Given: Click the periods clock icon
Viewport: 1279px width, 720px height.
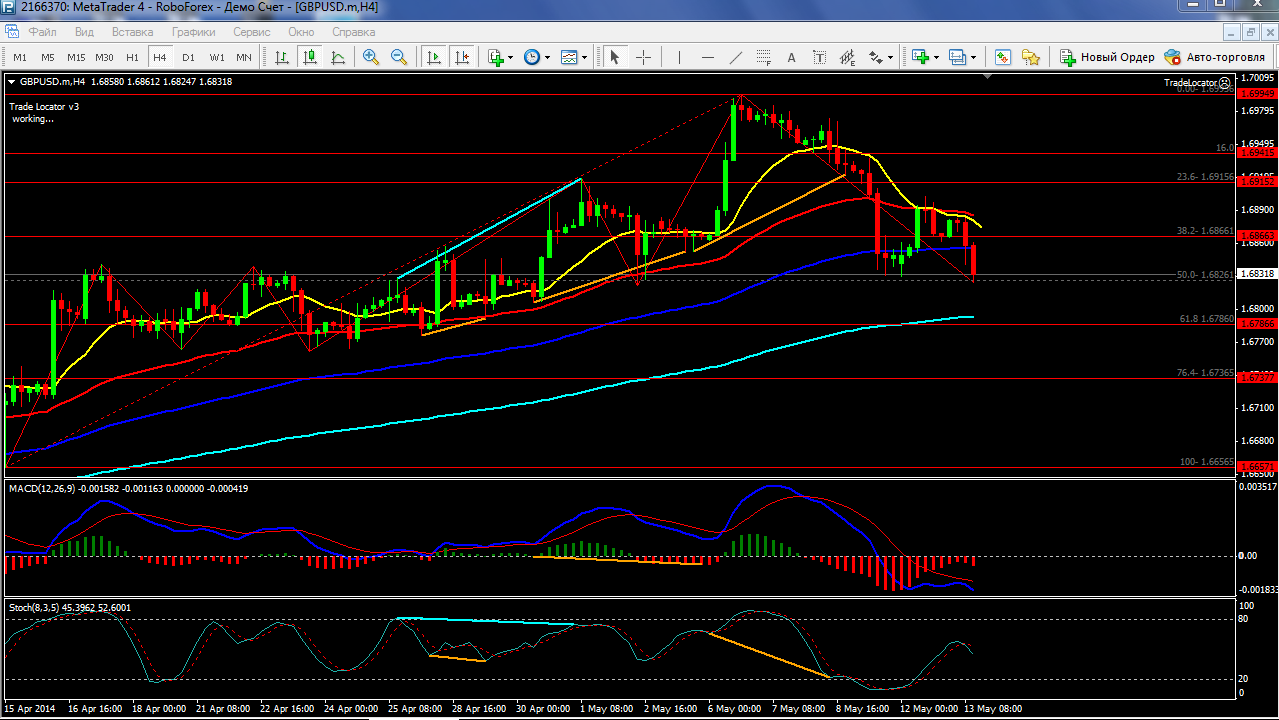Looking at the screenshot, I should 532,57.
